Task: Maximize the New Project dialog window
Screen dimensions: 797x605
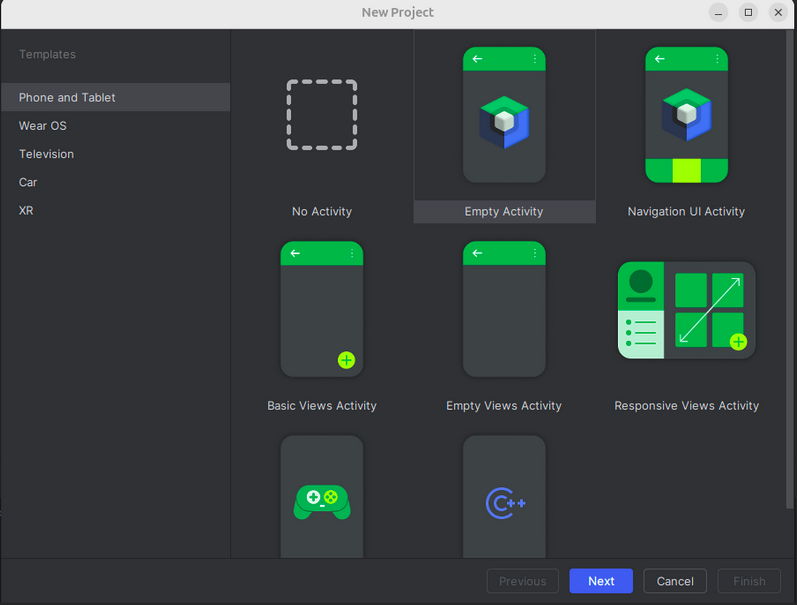Action: click(x=748, y=12)
